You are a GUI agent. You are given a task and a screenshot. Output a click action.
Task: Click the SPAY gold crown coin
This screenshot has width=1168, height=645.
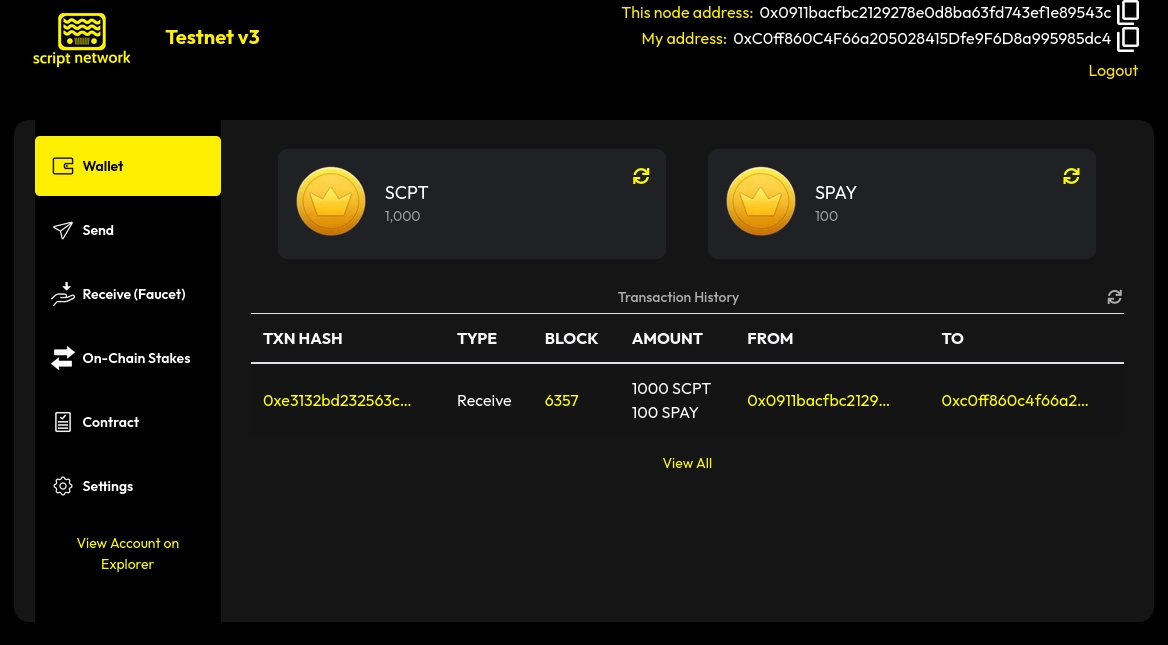pos(760,202)
